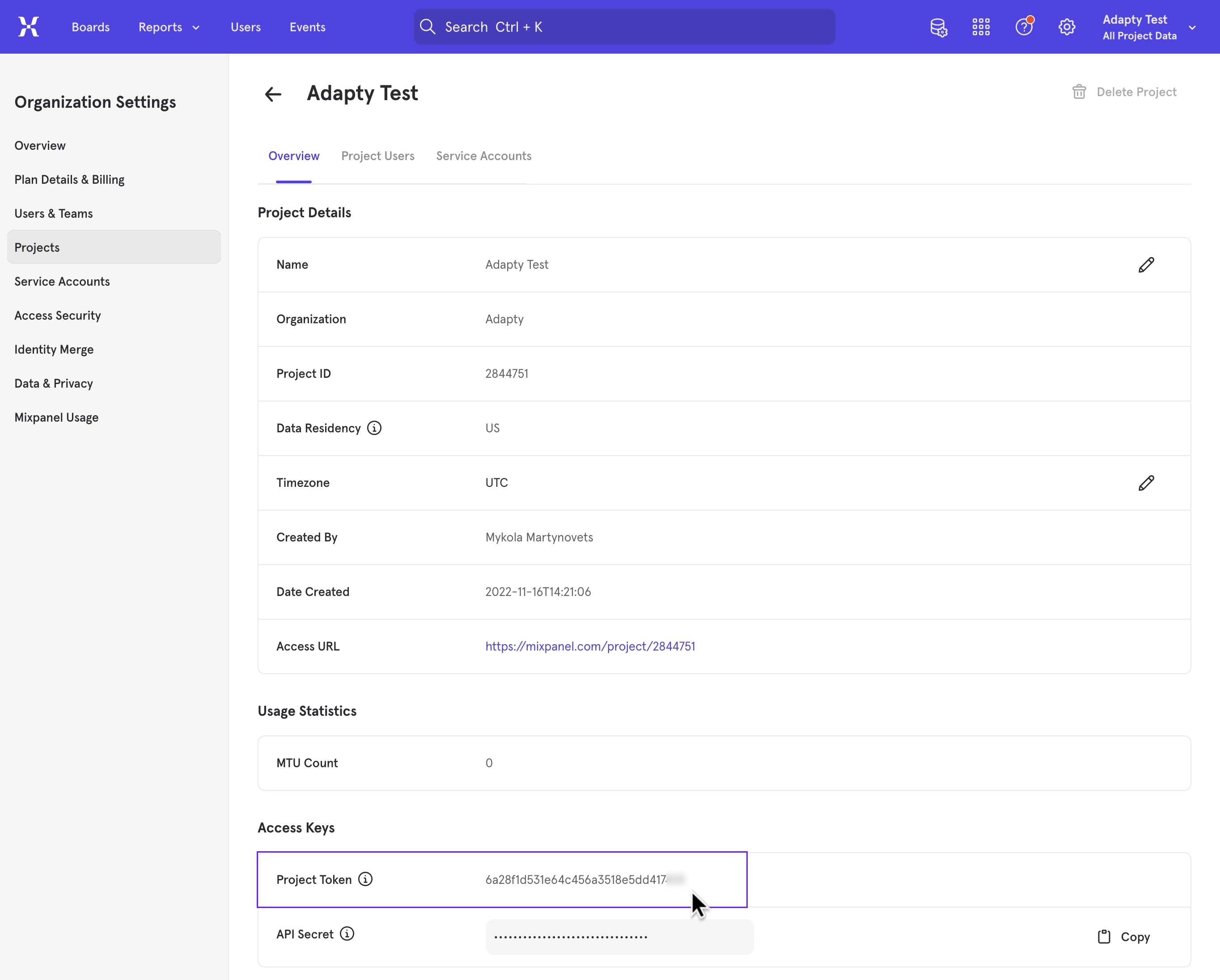Edit the project Name with the pencil icon
Viewport: 1220px width, 980px height.
point(1147,264)
